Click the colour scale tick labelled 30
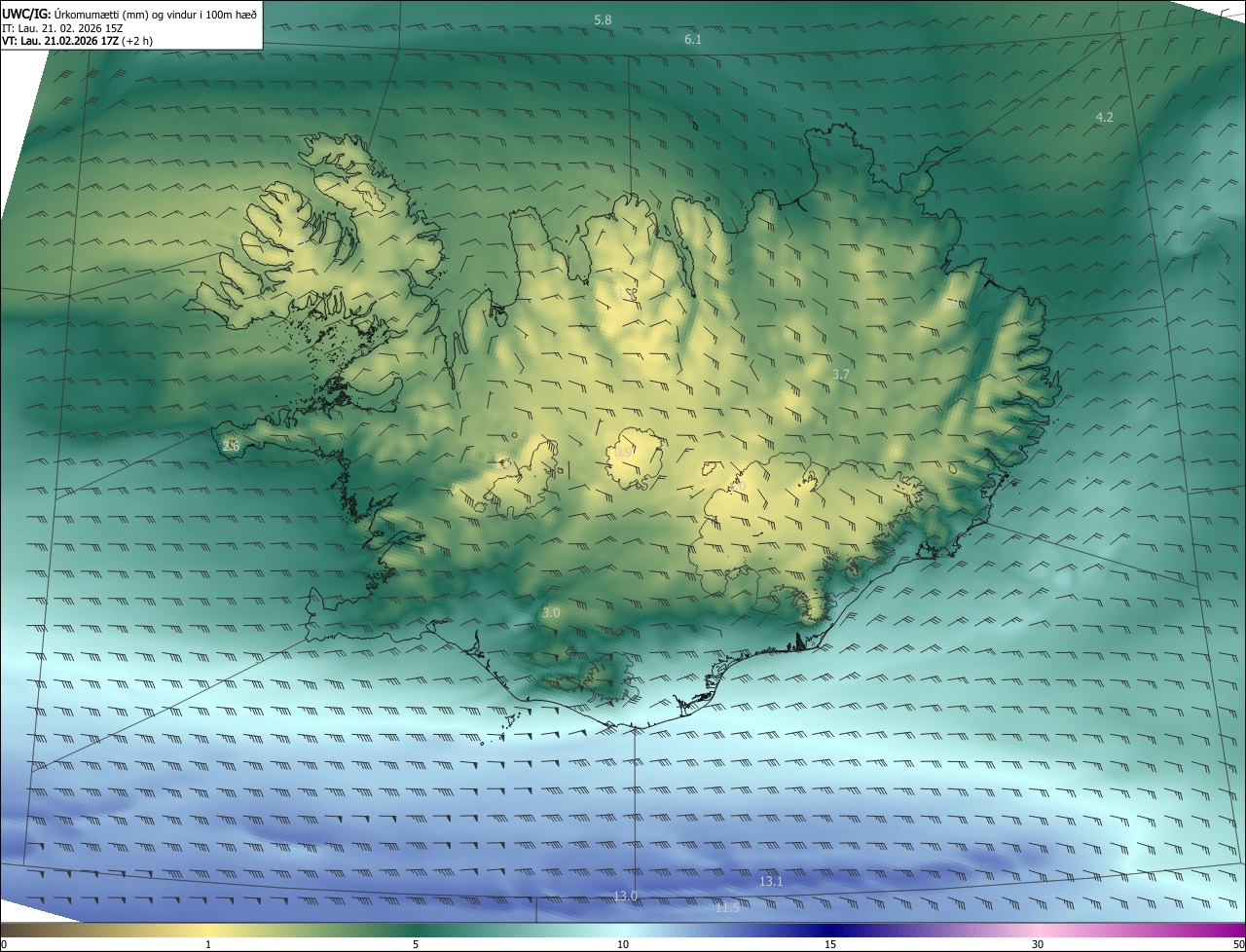The height and width of the screenshot is (952, 1246). click(1038, 944)
